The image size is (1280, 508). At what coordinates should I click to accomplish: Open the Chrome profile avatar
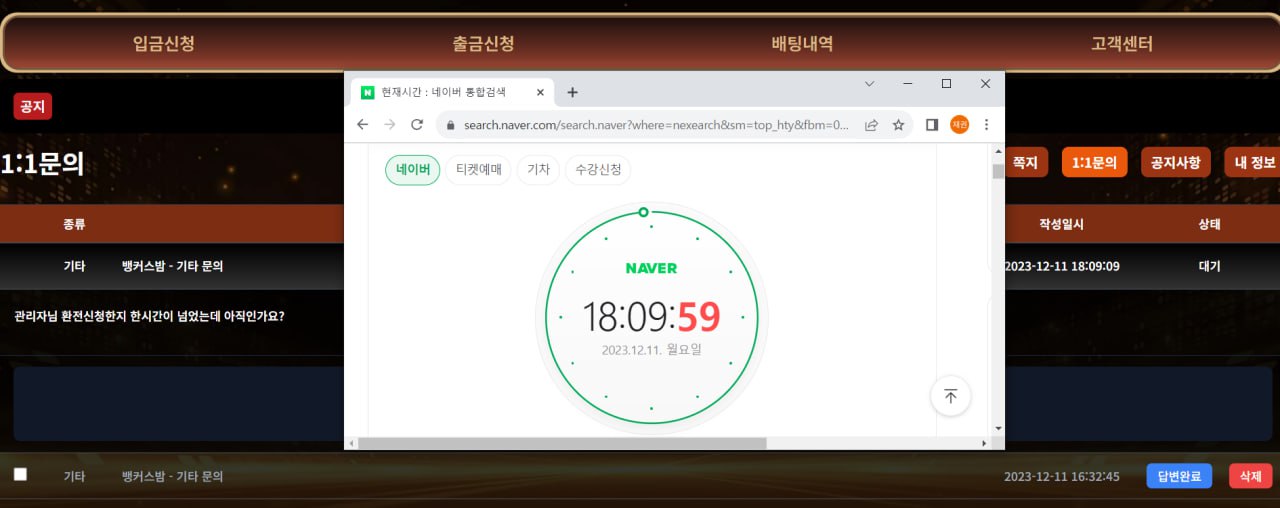[x=959, y=125]
